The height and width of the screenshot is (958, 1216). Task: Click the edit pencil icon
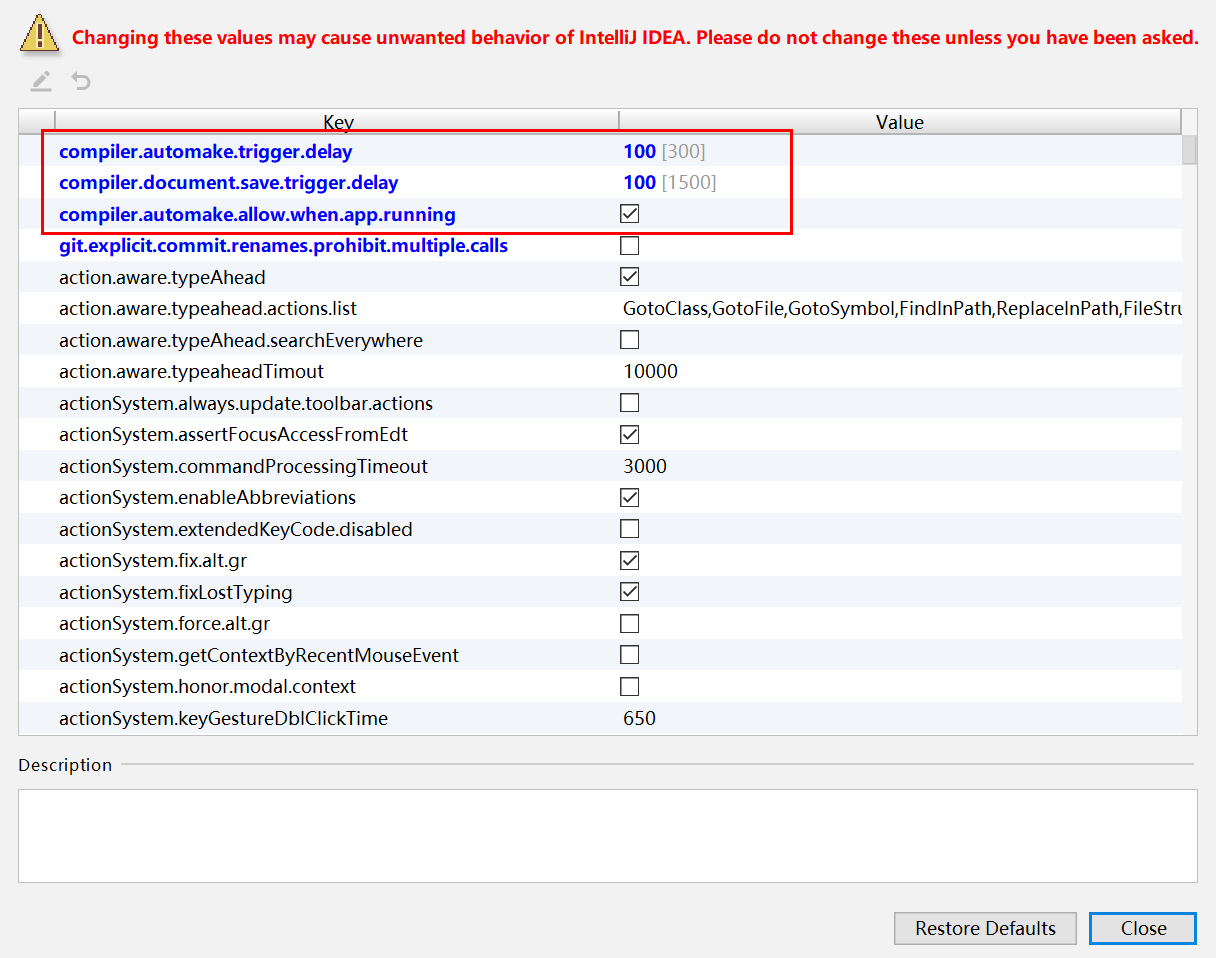click(41, 82)
